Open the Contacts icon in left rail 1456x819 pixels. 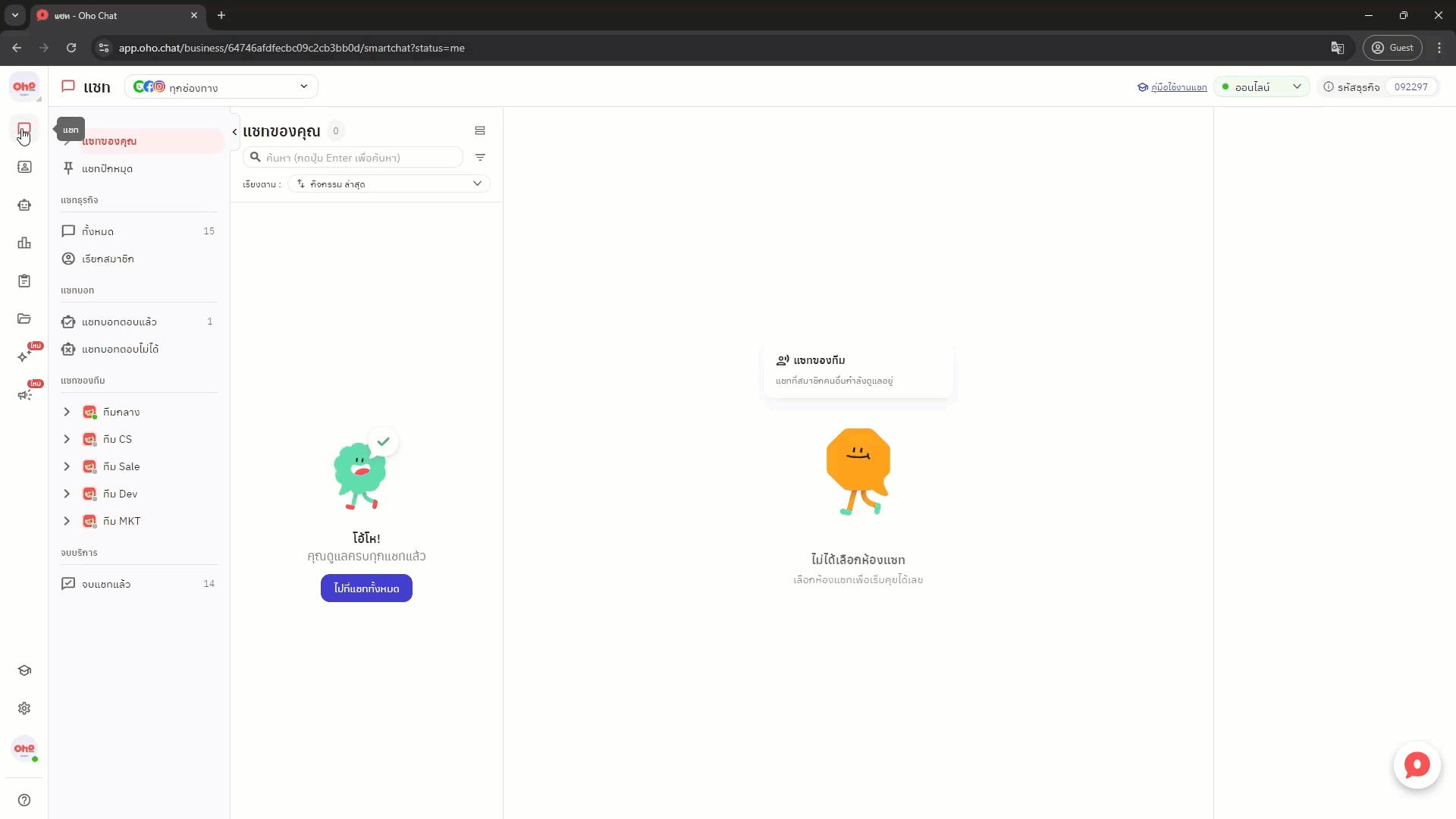pos(24,167)
